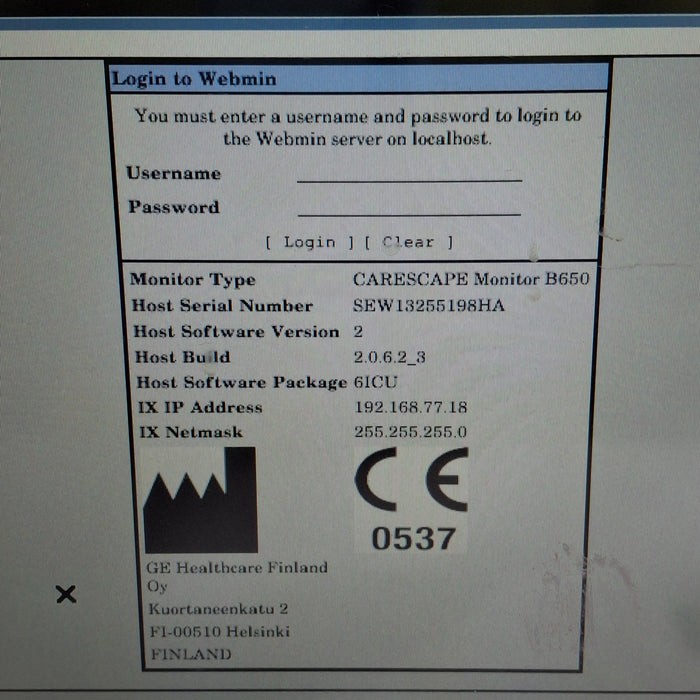The image size is (700, 700).
Task: Click the Username input field
Action: coord(409,173)
